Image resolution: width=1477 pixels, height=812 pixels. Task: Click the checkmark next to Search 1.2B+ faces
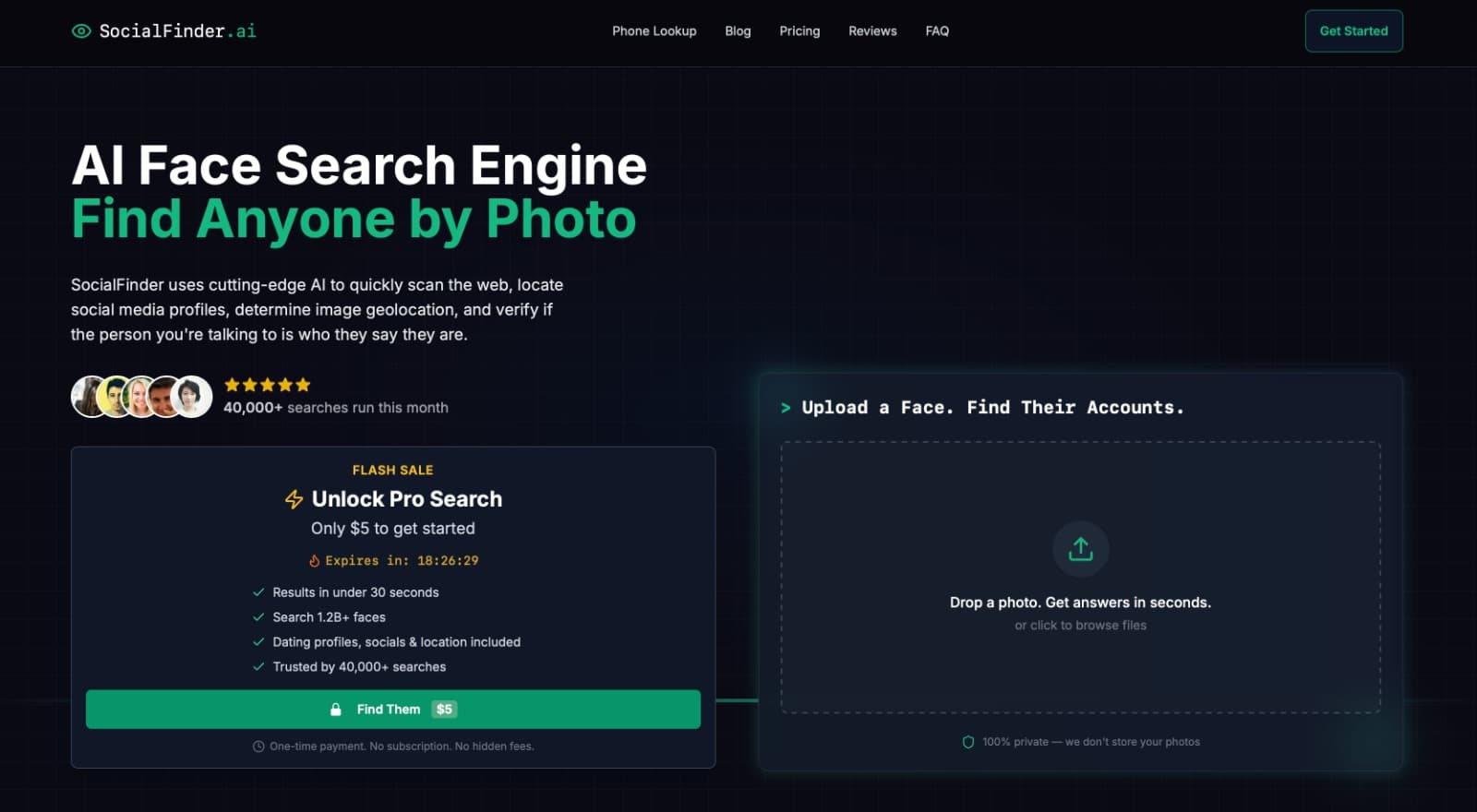tap(258, 617)
